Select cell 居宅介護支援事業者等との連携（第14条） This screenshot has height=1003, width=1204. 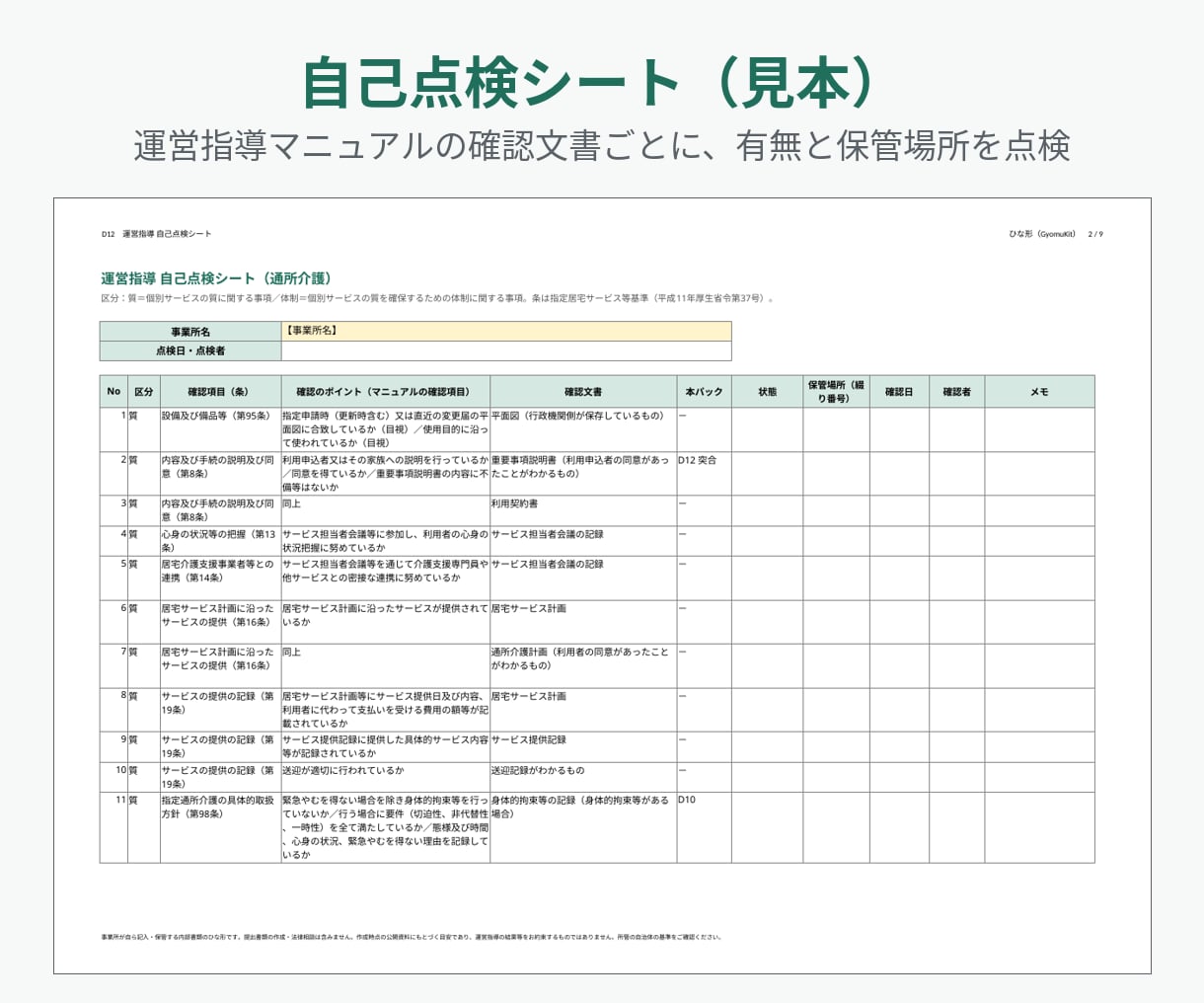(220, 578)
